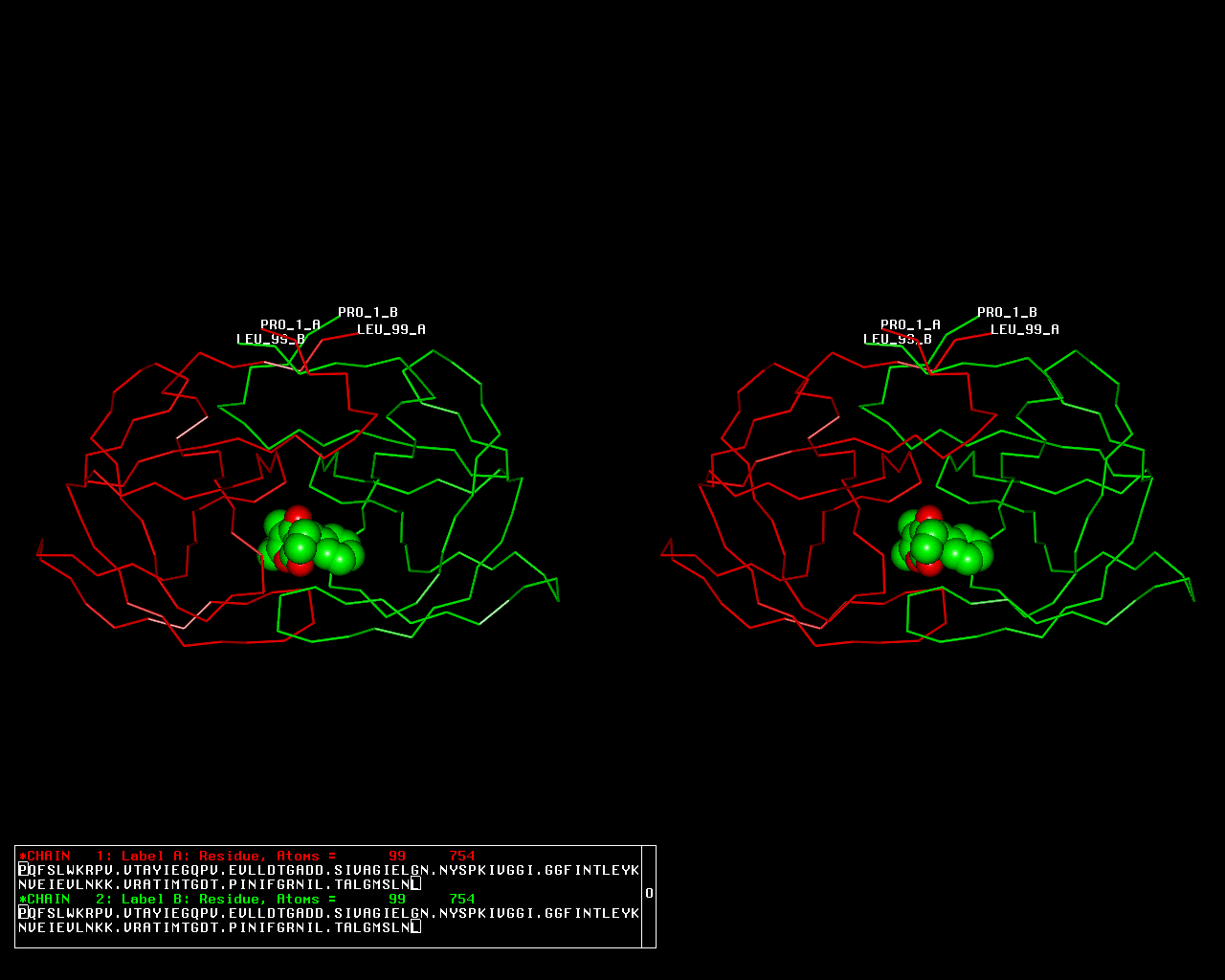The image size is (1225, 980).
Task: Click the sequence panel's right-side scroll strip
Action: 649,896
